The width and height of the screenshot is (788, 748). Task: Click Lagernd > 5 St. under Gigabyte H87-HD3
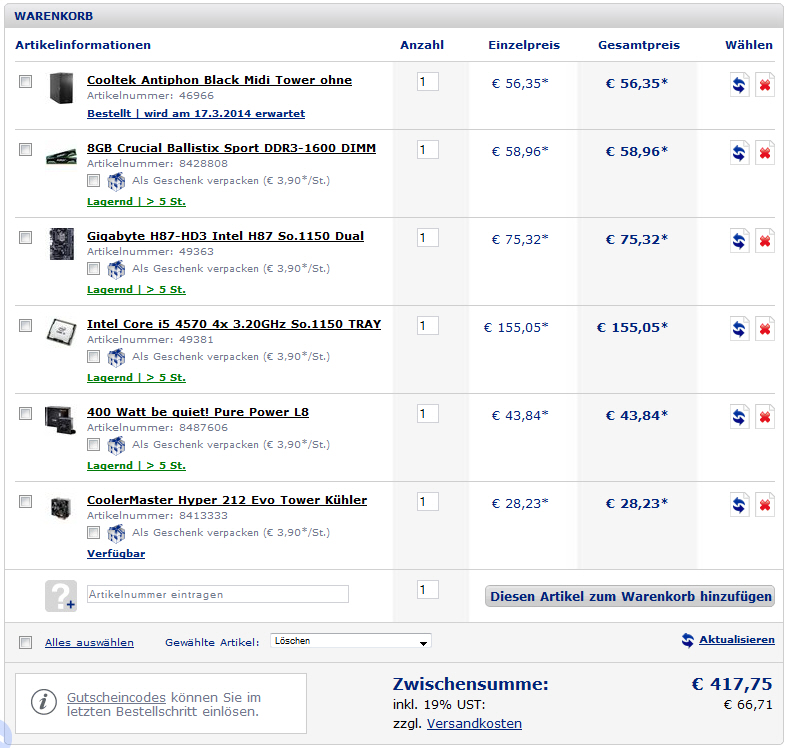(x=136, y=290)
